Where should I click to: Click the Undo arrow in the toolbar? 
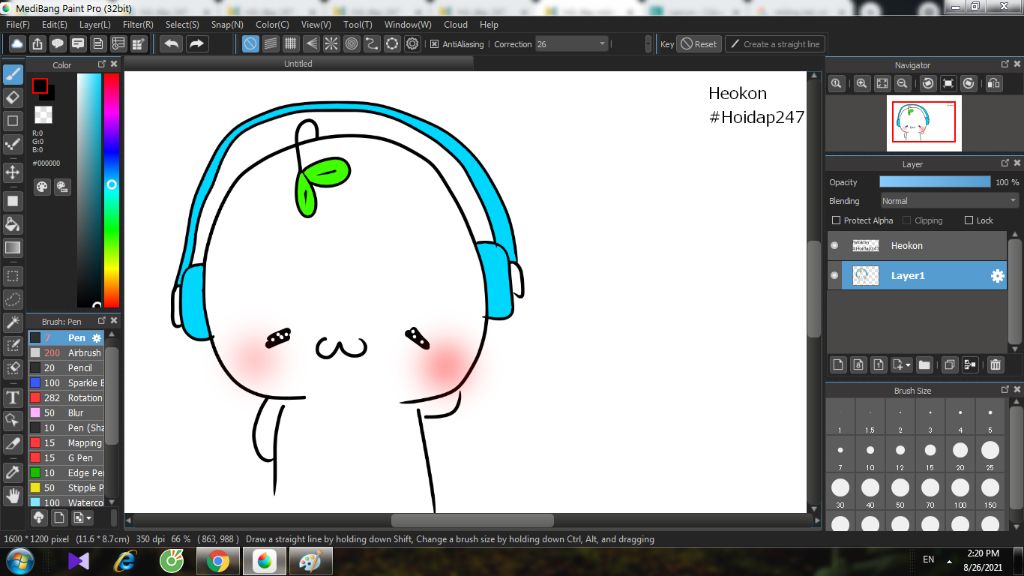pos(172,44)
